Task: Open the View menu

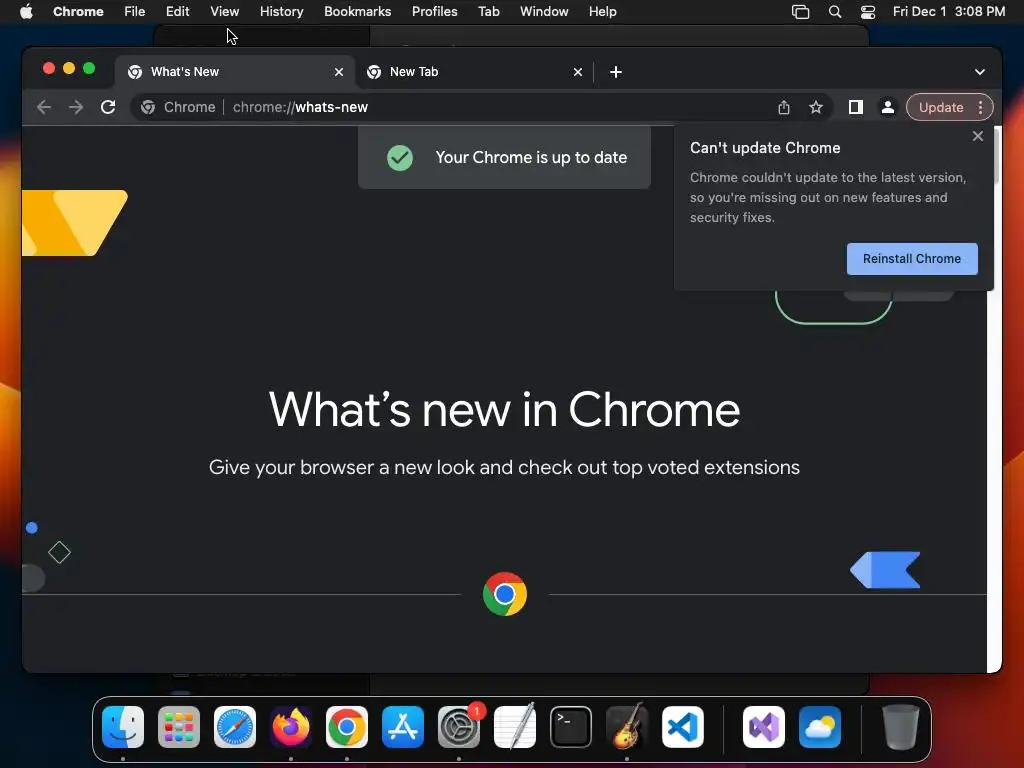Action: [225, 12]
